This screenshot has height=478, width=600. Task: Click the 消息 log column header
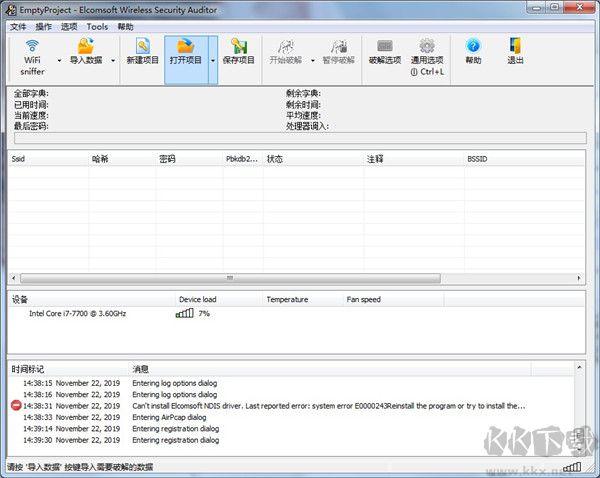click(329, 369)
